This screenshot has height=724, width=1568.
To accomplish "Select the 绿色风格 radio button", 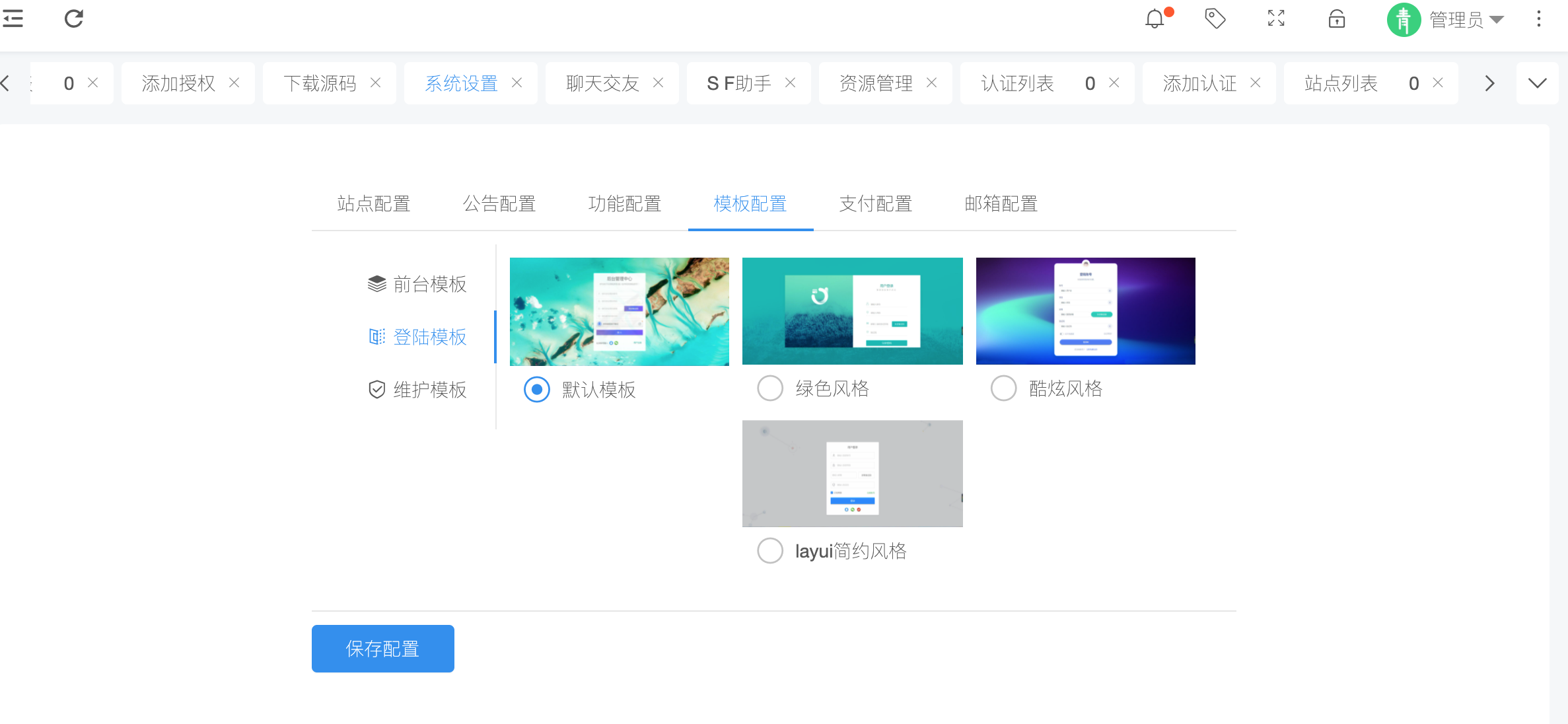I will coord(770,388).
